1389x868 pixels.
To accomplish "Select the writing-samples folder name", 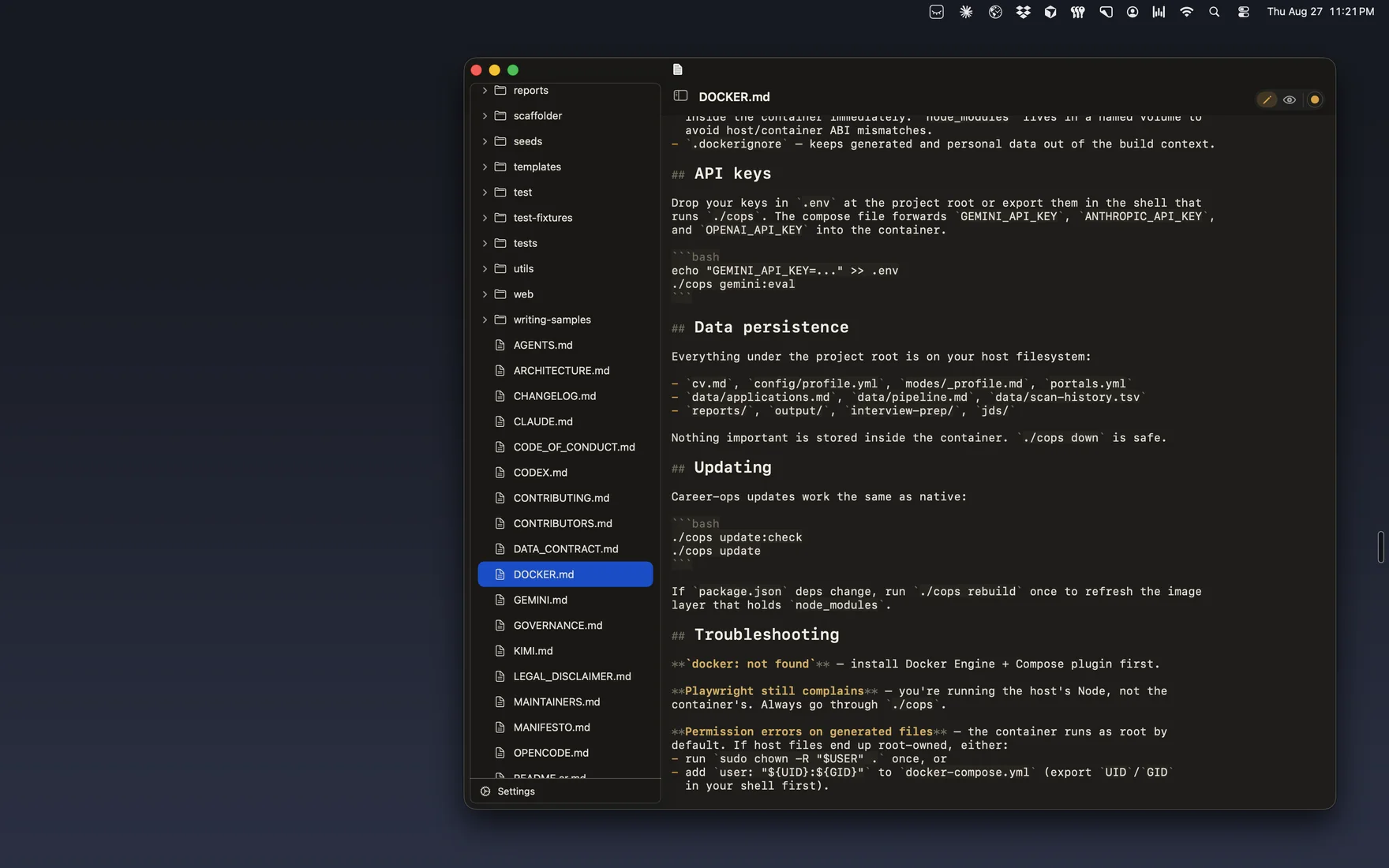I will [552, 320].
